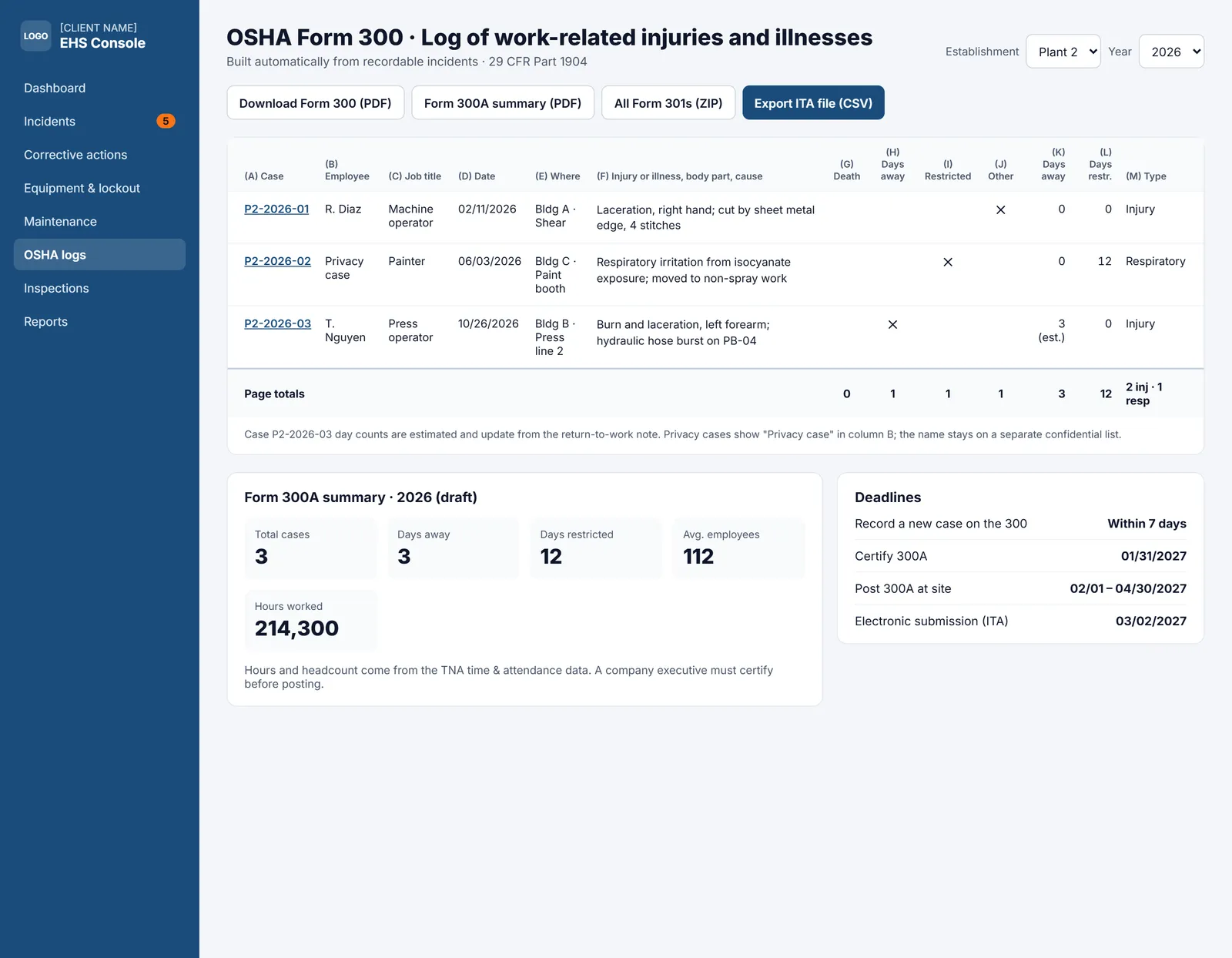Click the Days away X mark for T. Nguyen

click(x=893, y=324)
